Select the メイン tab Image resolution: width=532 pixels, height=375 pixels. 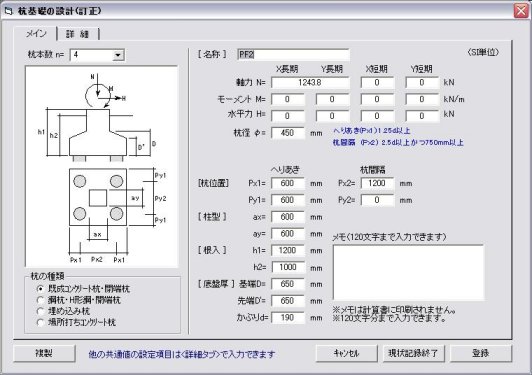click(x=36, y=34)
